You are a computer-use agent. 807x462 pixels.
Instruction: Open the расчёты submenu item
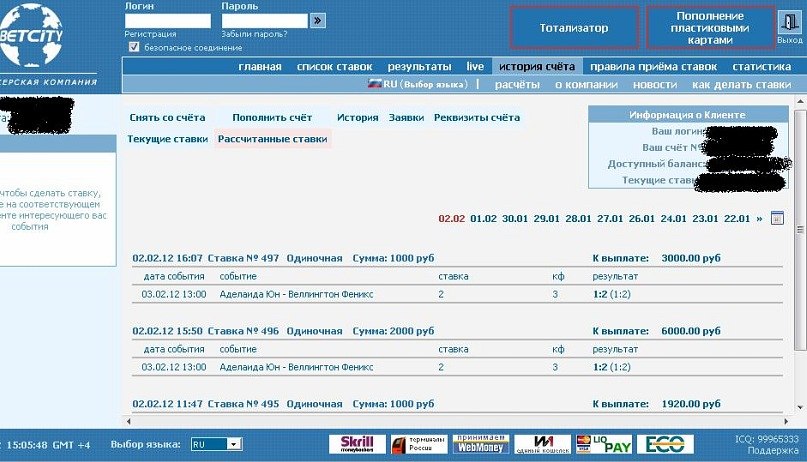pyautogui.click(x=517, y=84)
